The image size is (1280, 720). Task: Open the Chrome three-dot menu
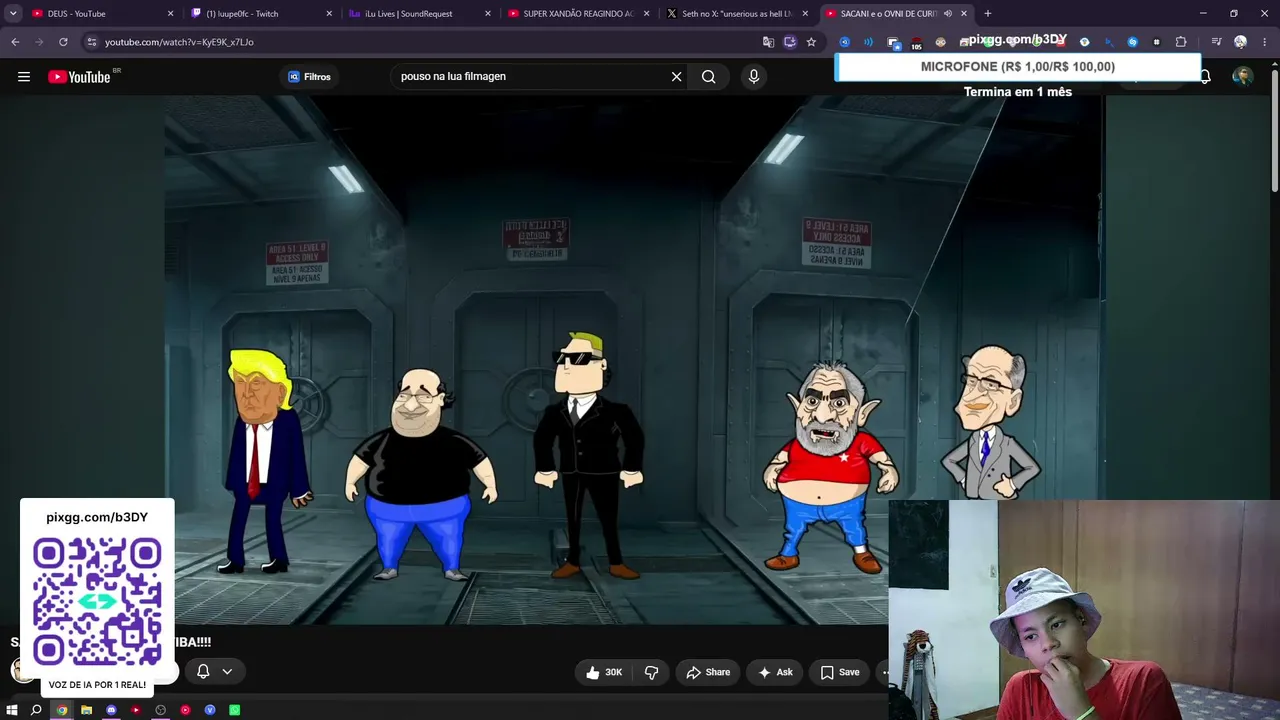click(x=1265, y=42)
